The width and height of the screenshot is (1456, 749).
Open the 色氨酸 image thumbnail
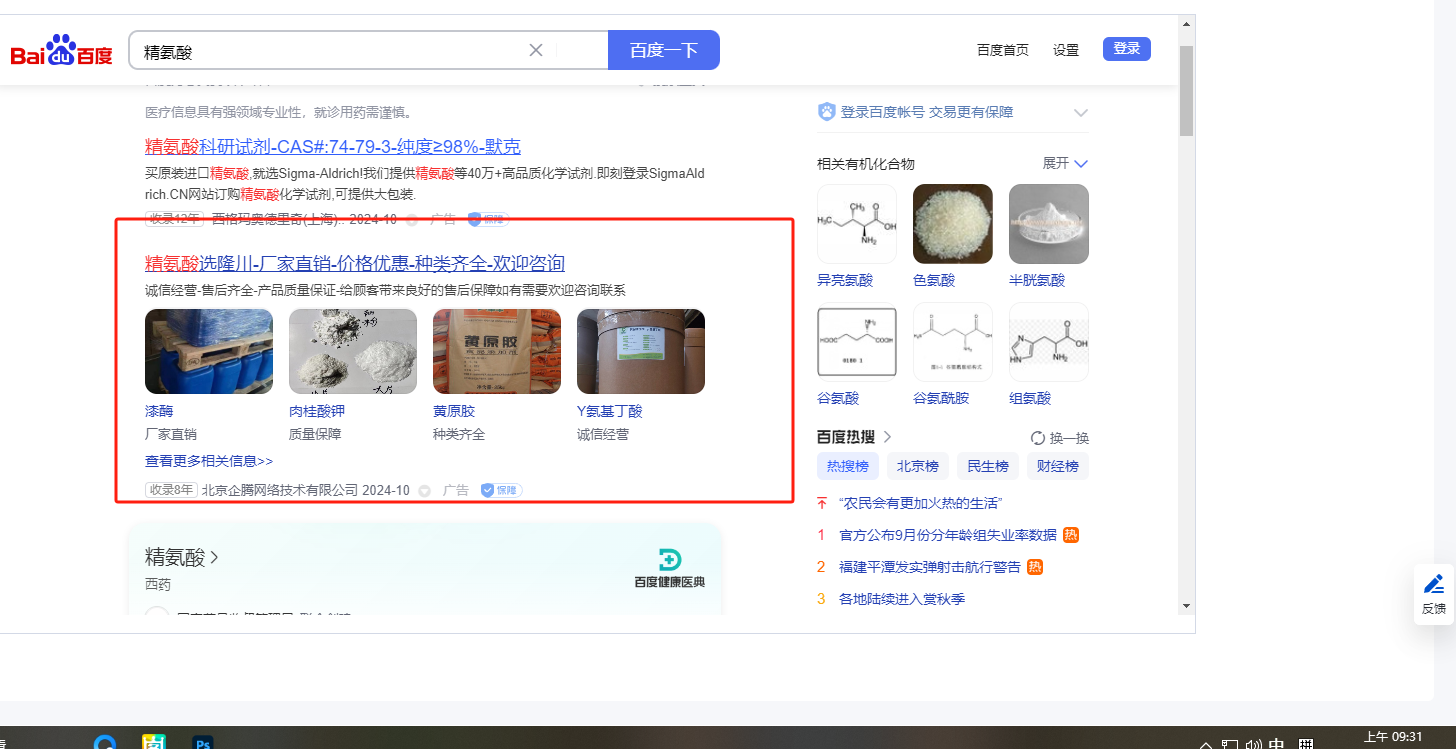pyautogui.click(x=953, y=224)
